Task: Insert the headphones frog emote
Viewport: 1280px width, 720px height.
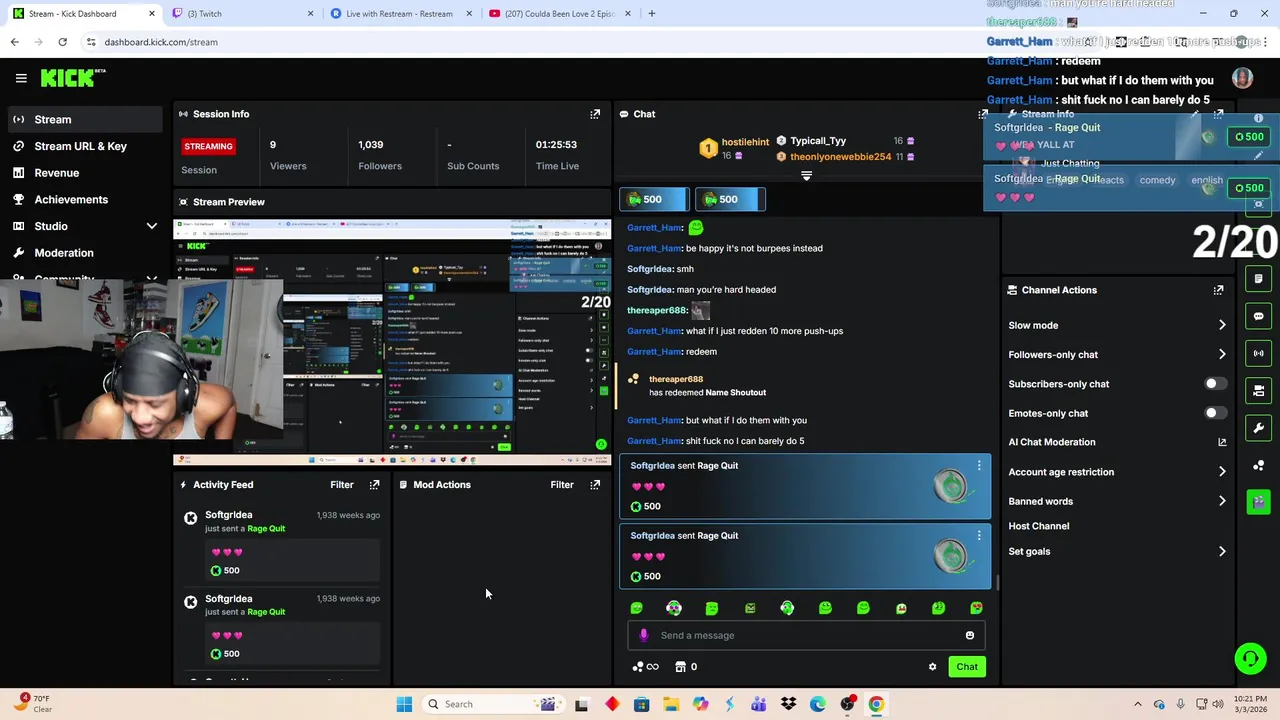Action: pyautogui.click(x=787, y=608)
